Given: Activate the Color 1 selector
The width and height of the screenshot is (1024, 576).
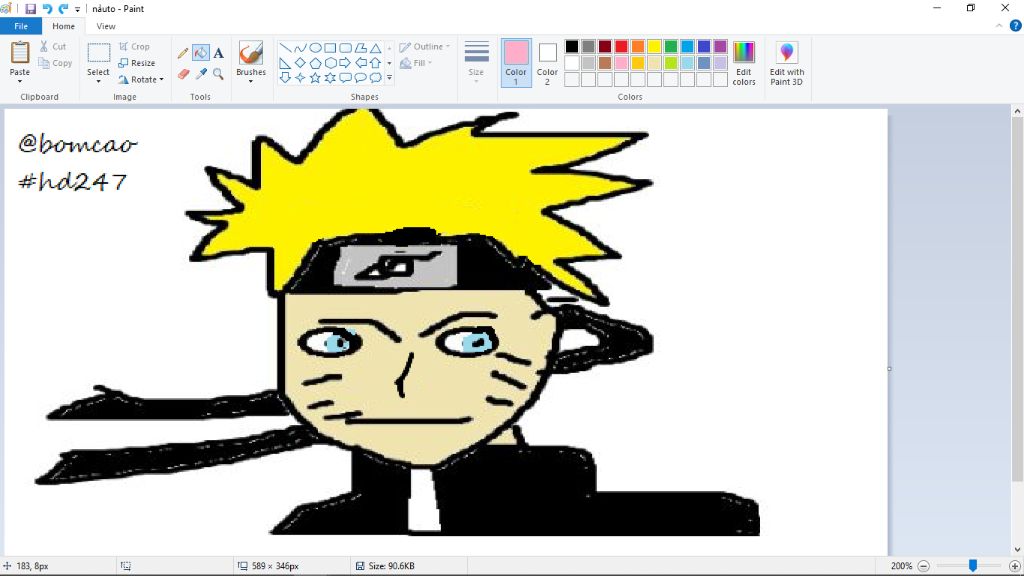Looking at the screenshot, I should [516, 63].
